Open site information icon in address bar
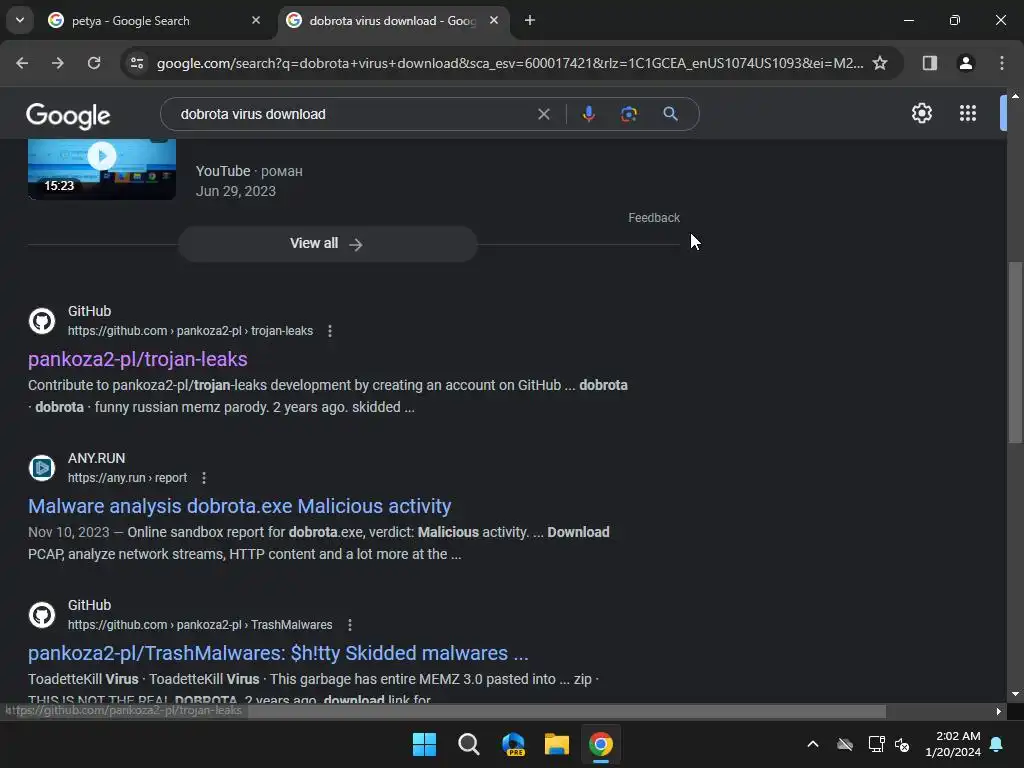 click(137, 63)
